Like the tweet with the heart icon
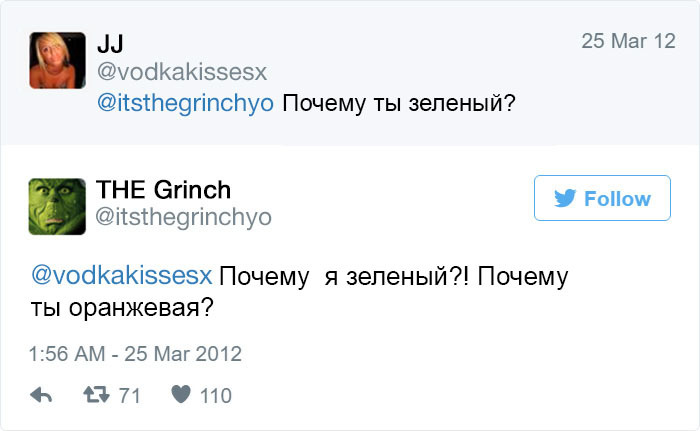This screenshot has height=431, width=700. [x=181, y=396]
